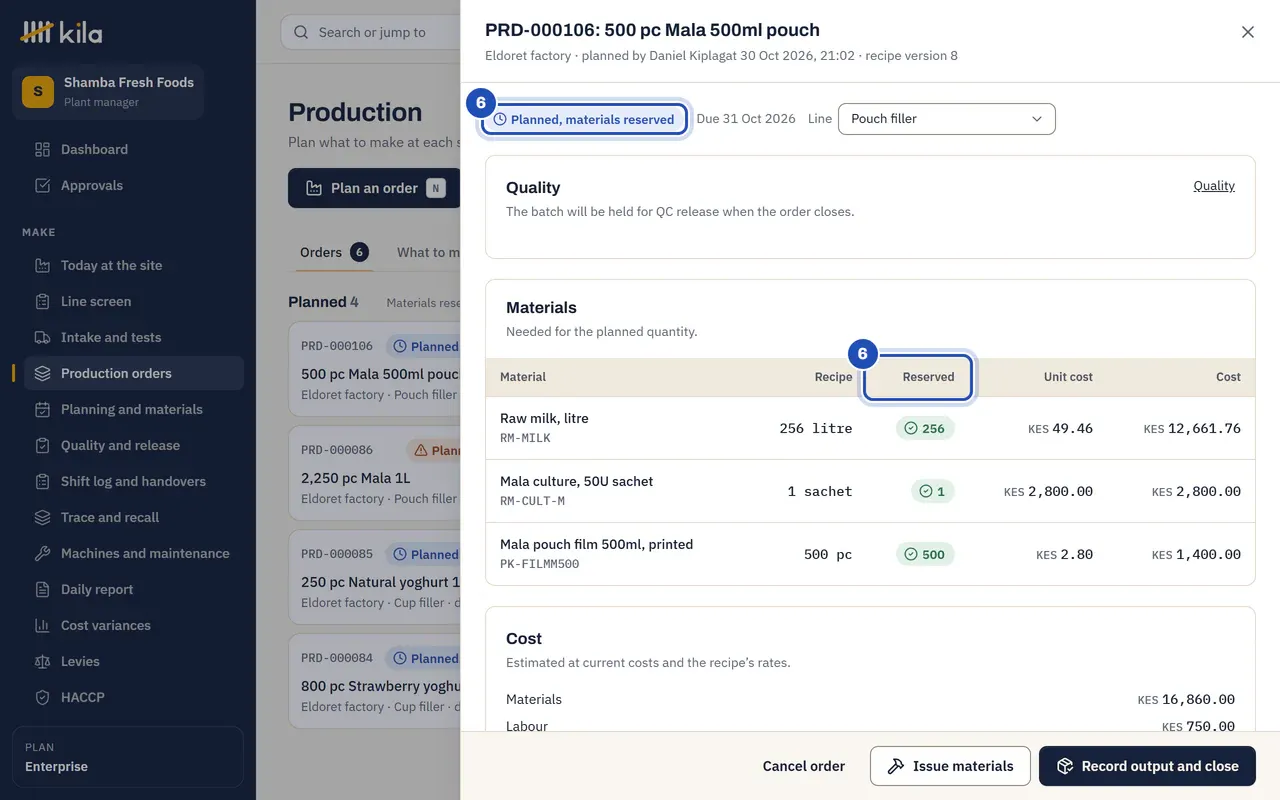Open Intake and tests truck icon
This screenshot has height=800, width=1280.
click(42, 337)
